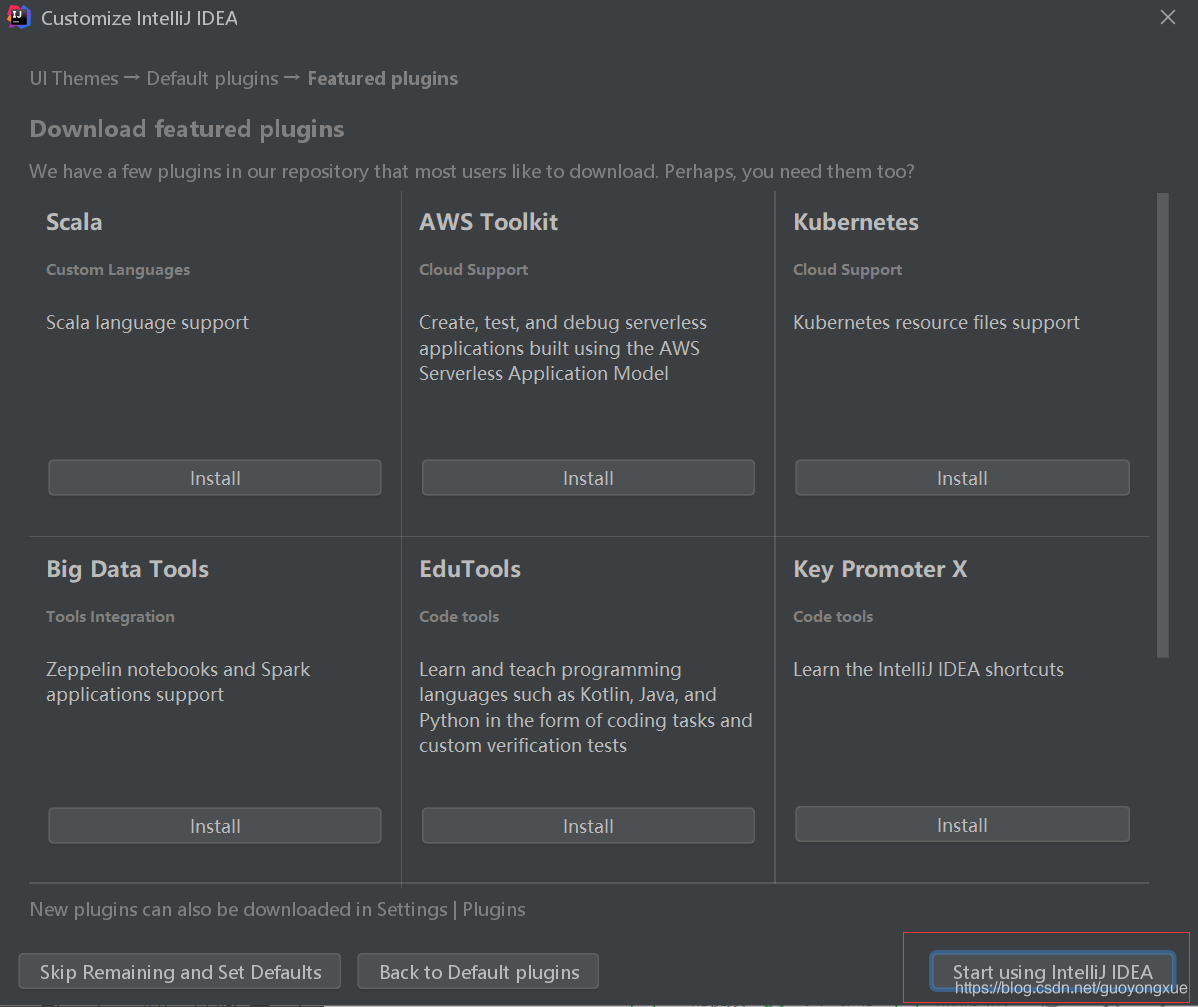Click the Custom Languages category label
The image size is (1198, 1007).
tap(118, 270)
